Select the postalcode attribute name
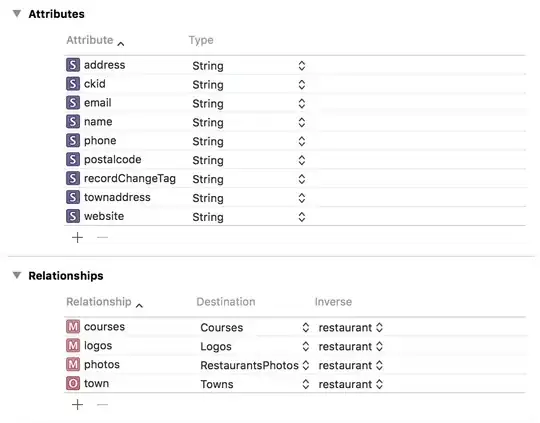Screen dimensions: 540x423 pos(113,159)
